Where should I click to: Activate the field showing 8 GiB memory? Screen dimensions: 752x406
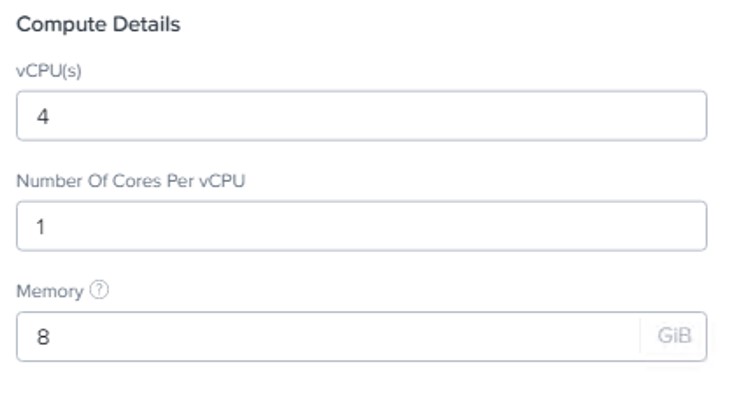click(x=328, y=337)
